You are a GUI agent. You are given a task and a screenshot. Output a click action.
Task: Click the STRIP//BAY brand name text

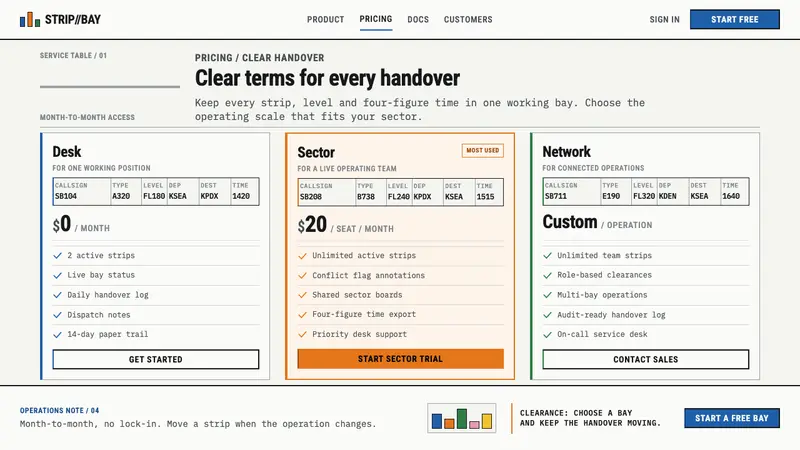(73, 19)
